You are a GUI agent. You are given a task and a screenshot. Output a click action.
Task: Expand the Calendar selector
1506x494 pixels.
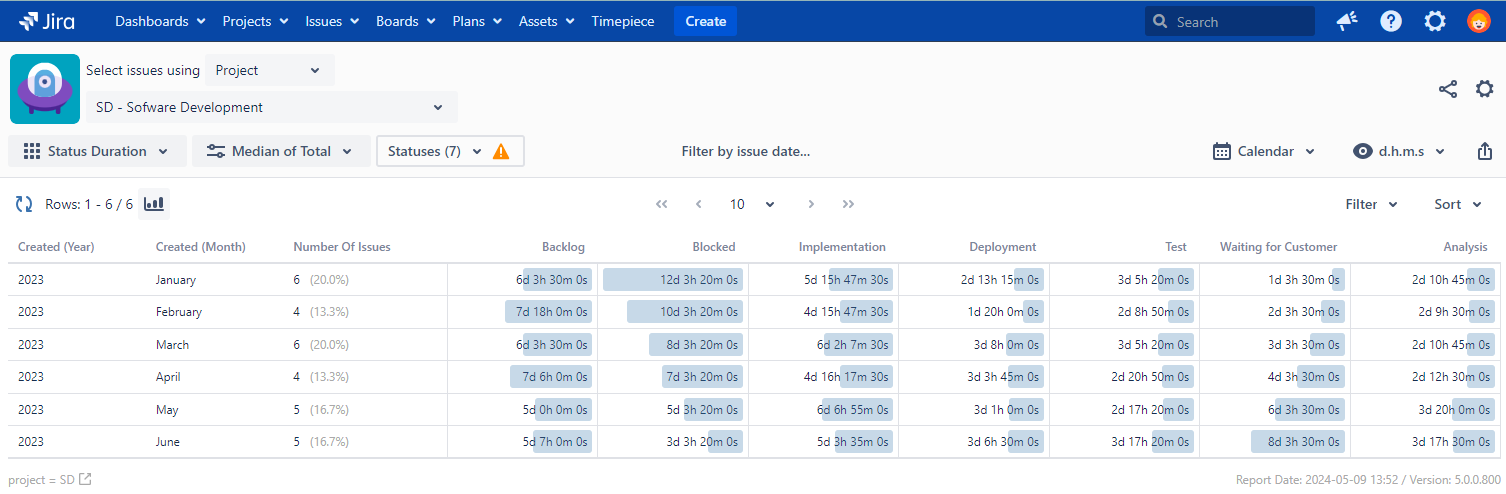1264,151
